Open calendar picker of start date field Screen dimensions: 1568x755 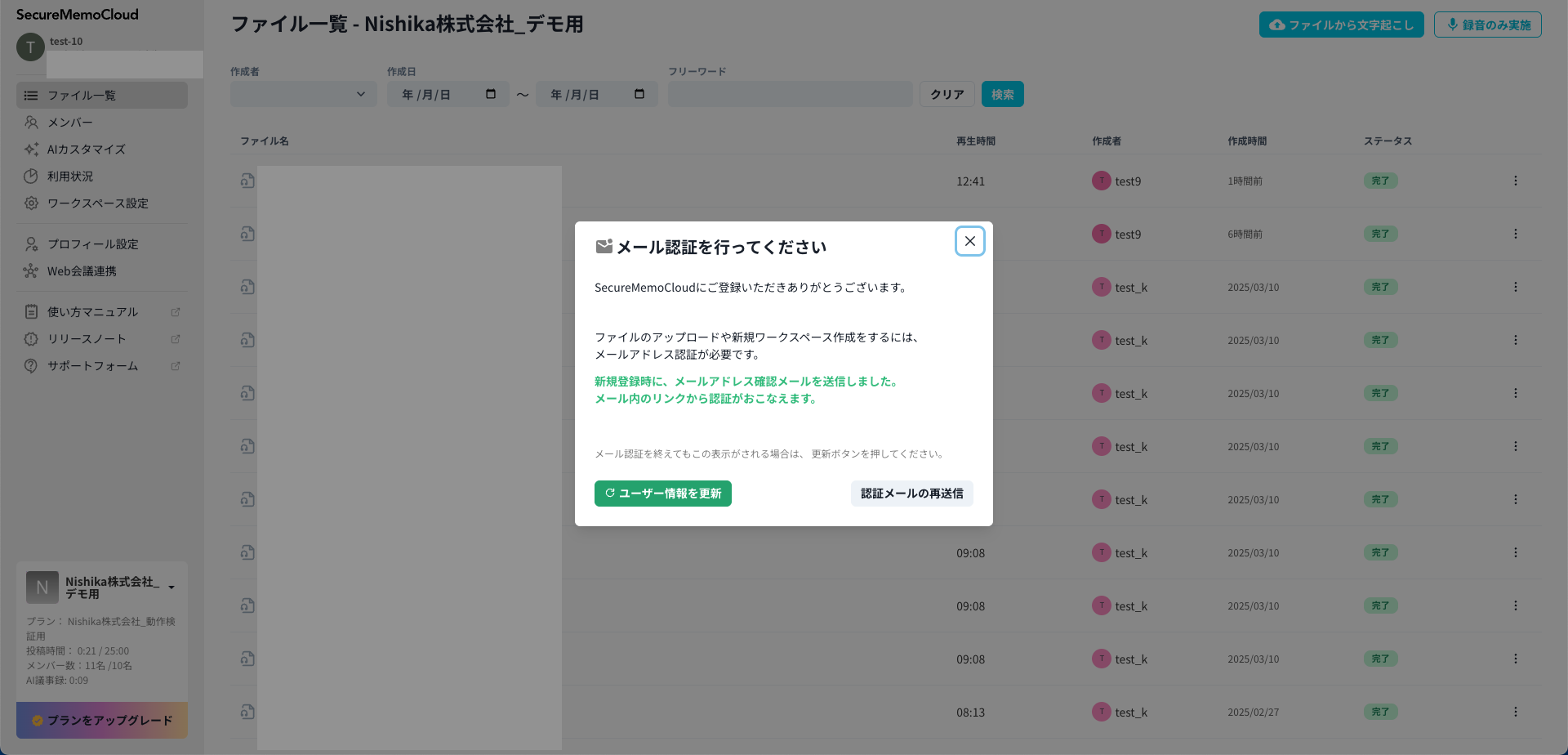pyautogui.click(x=491, y=95)
